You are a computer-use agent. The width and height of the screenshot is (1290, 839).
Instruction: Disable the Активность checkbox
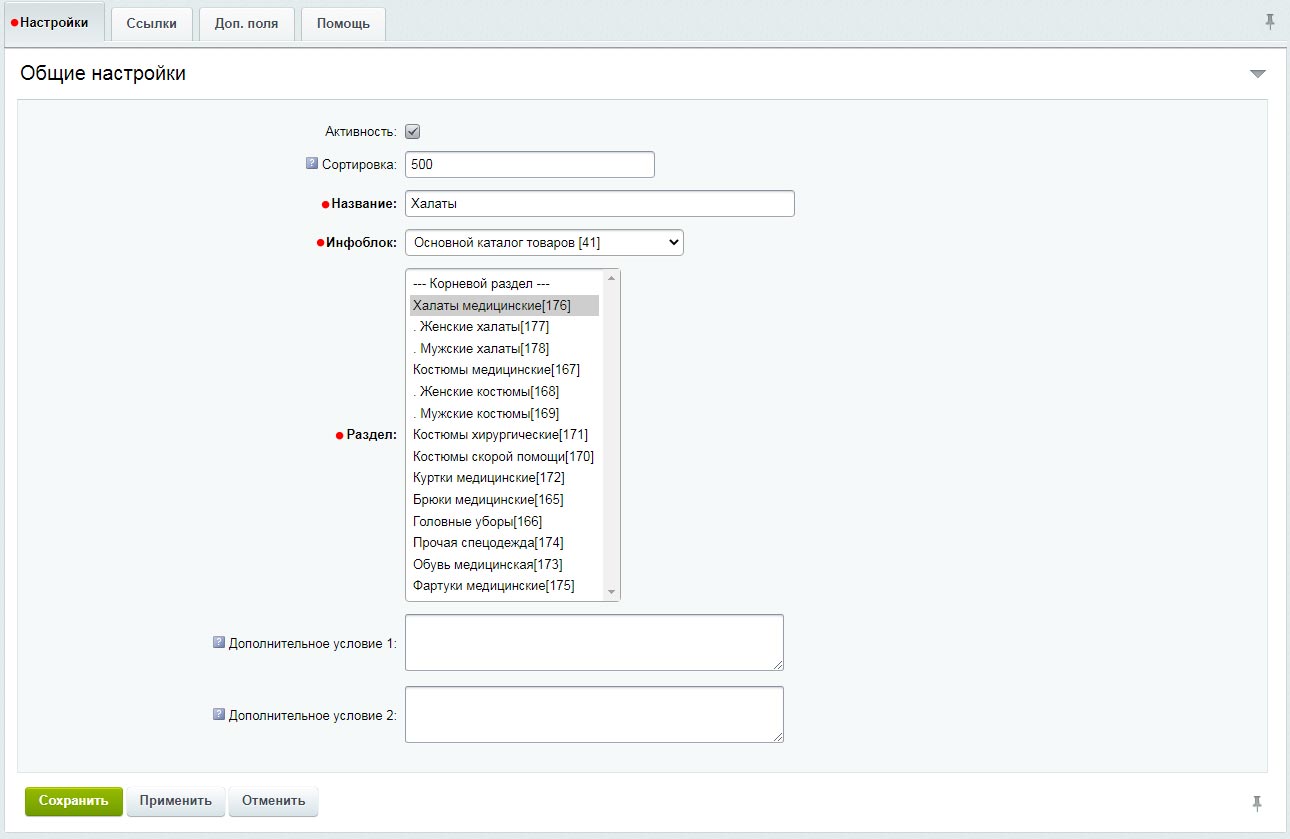[x=412, y=130]
